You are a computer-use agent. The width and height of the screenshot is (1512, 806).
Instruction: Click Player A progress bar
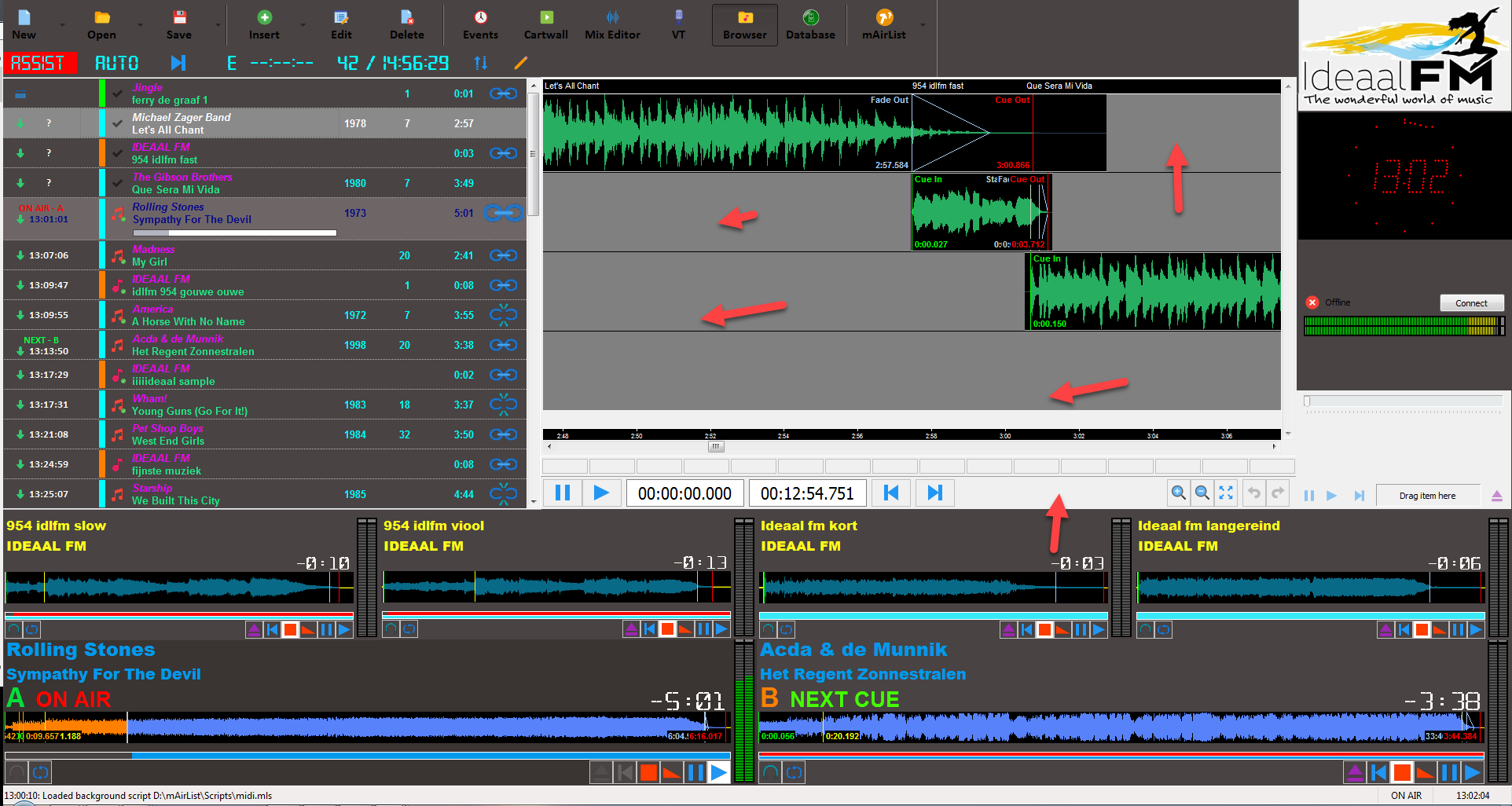[368, 755]
